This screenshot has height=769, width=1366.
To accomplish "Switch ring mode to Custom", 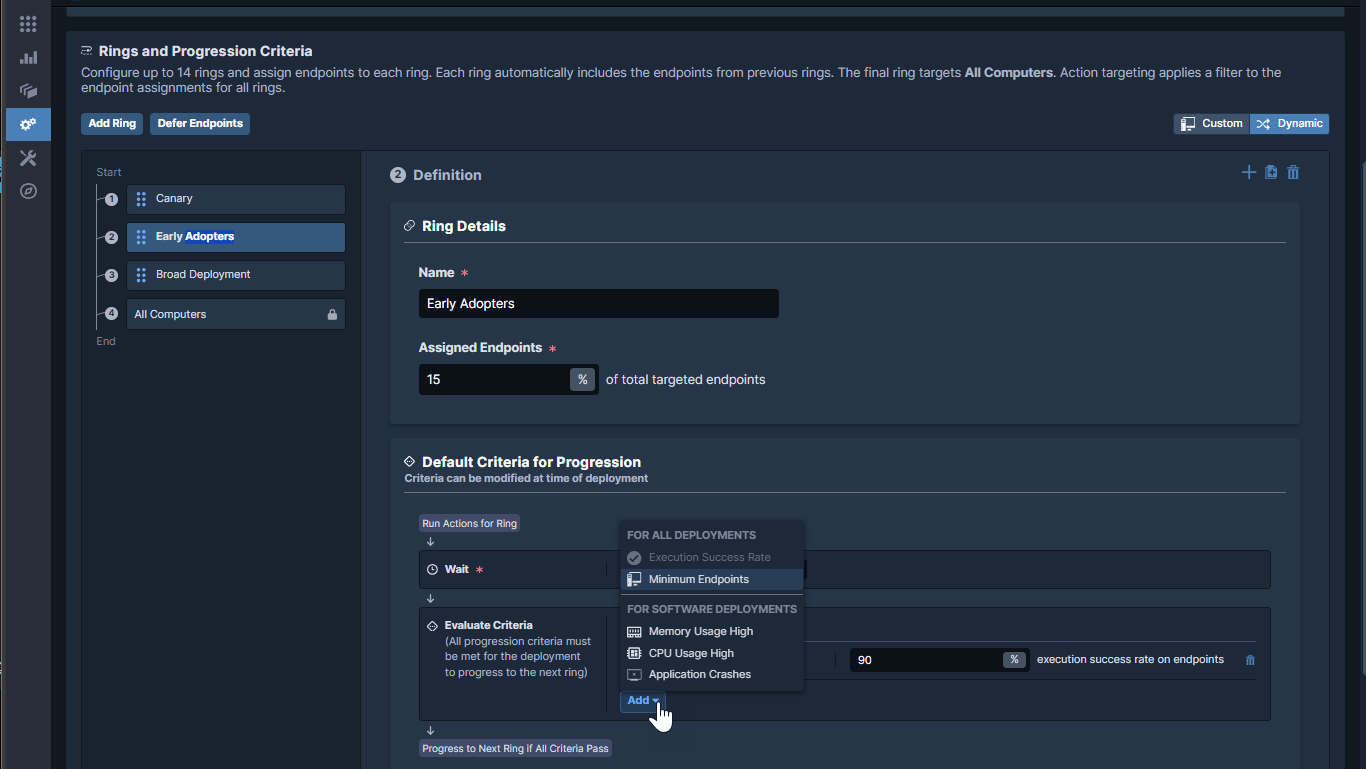I will (x=1212, y=124).
